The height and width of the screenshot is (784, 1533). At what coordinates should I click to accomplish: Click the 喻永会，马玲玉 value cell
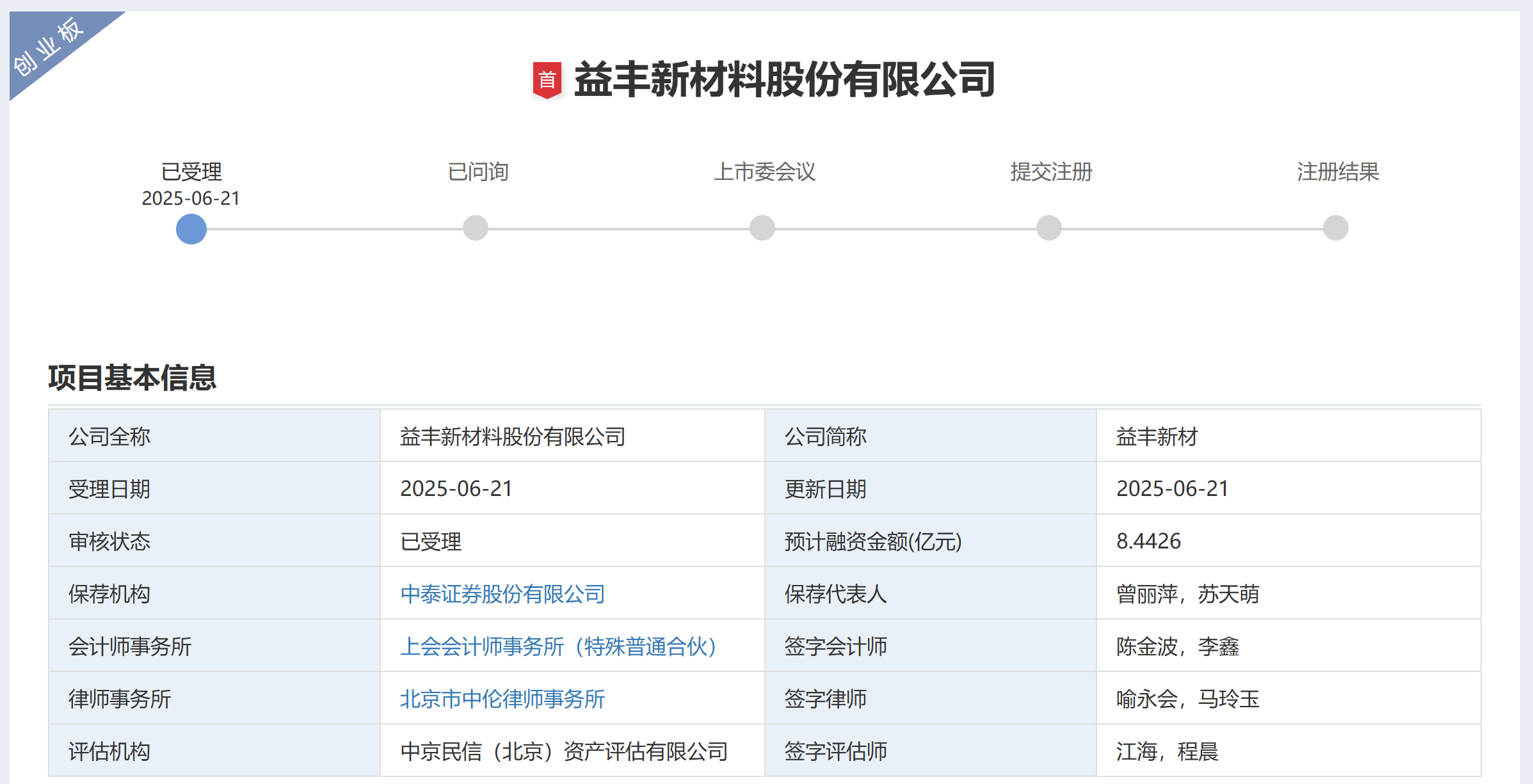[x=1288, y=698]
